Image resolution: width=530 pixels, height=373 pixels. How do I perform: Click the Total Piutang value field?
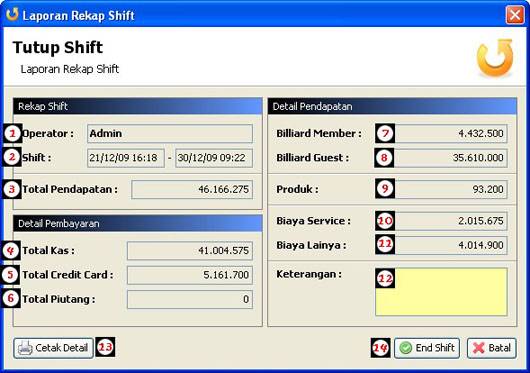(x=190, y=299)
